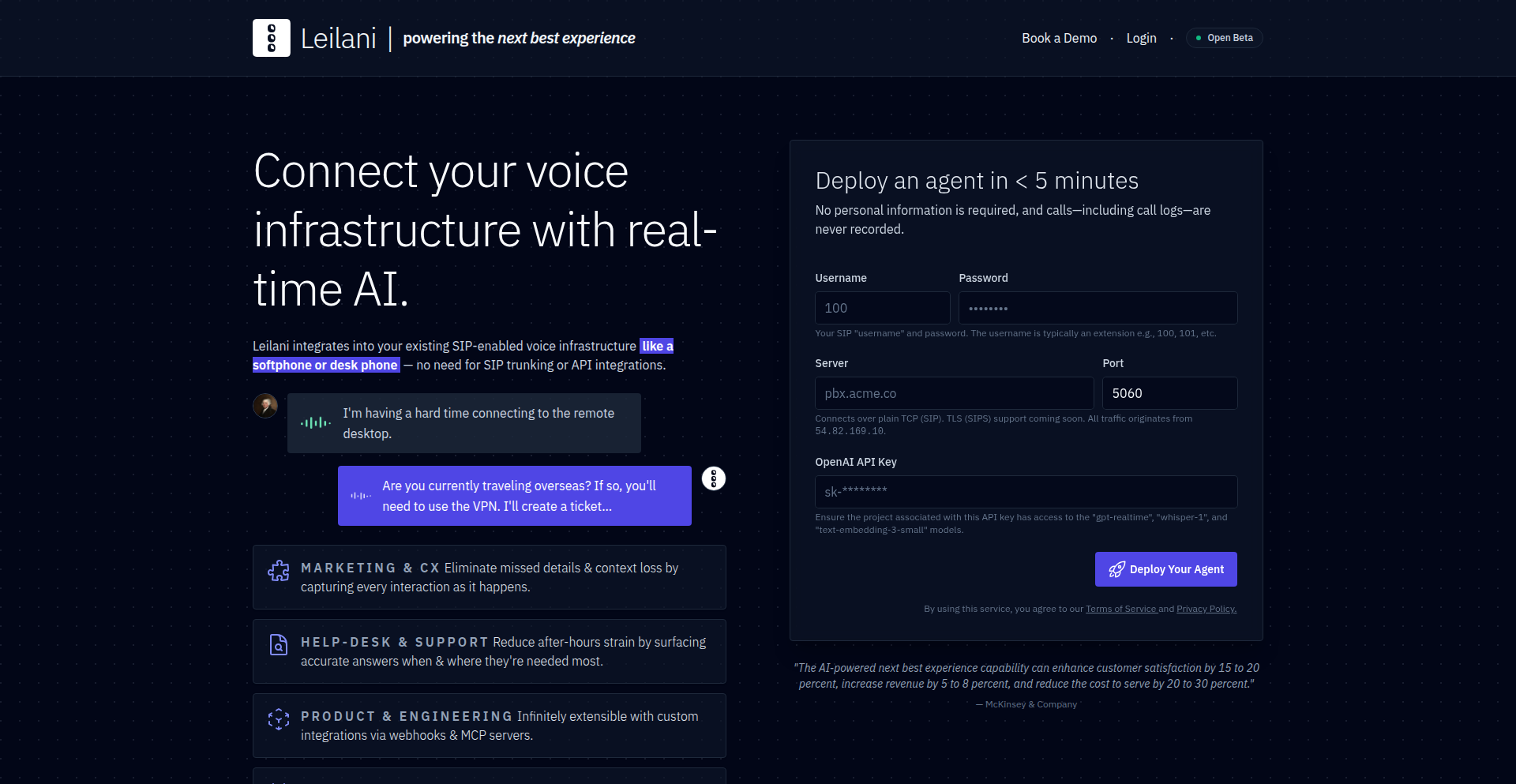Viewport: 1516px width, 784px height.
Task: Click the highlighted softphone or desk phone text
Action: (325, 365)
